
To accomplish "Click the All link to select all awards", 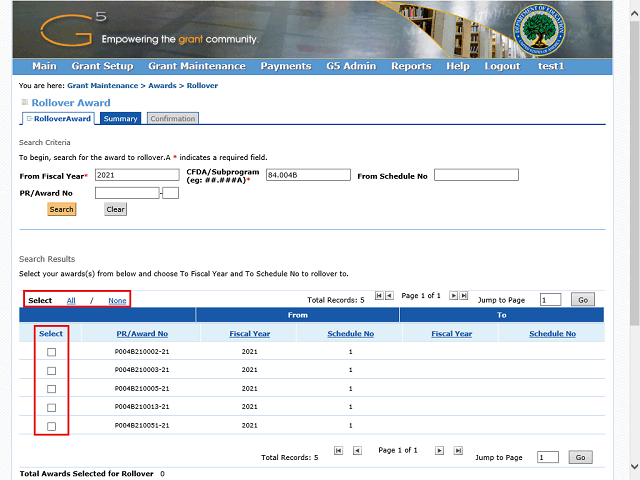I will tap(71, 300).
